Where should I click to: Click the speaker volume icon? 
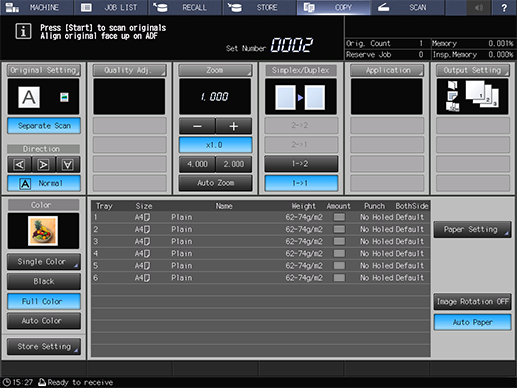(479, 8)
